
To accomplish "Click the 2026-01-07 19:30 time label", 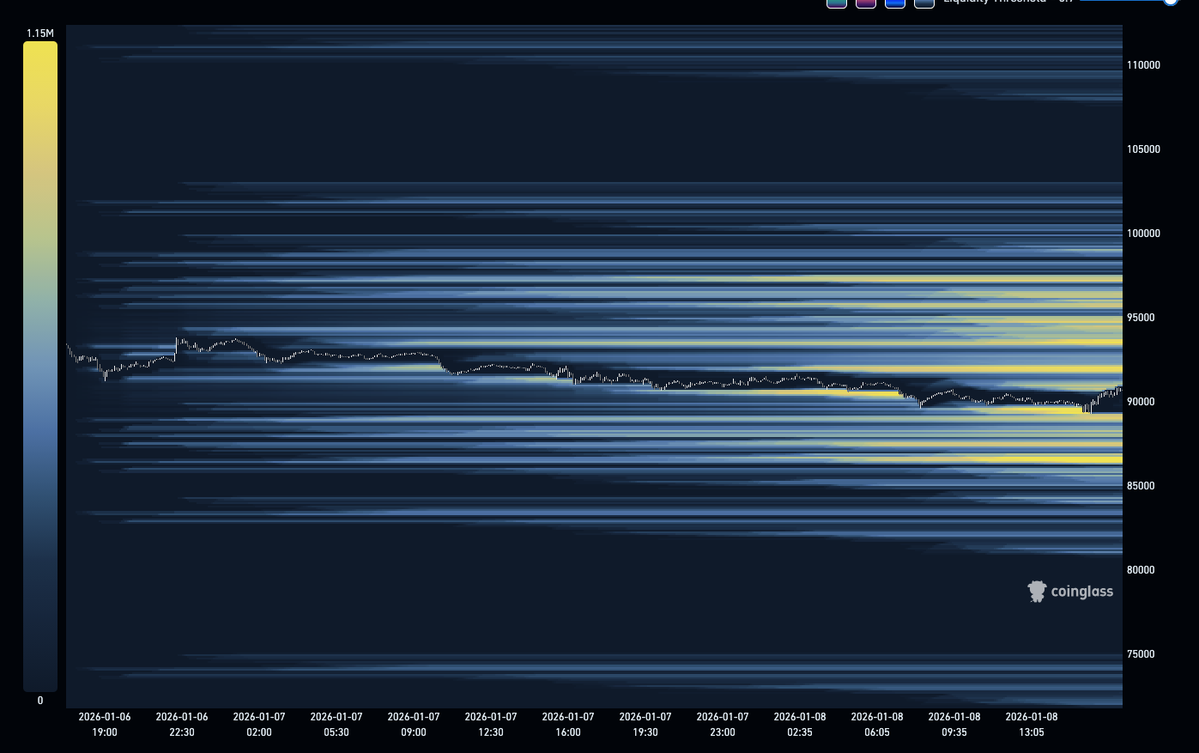I will 645,724.
